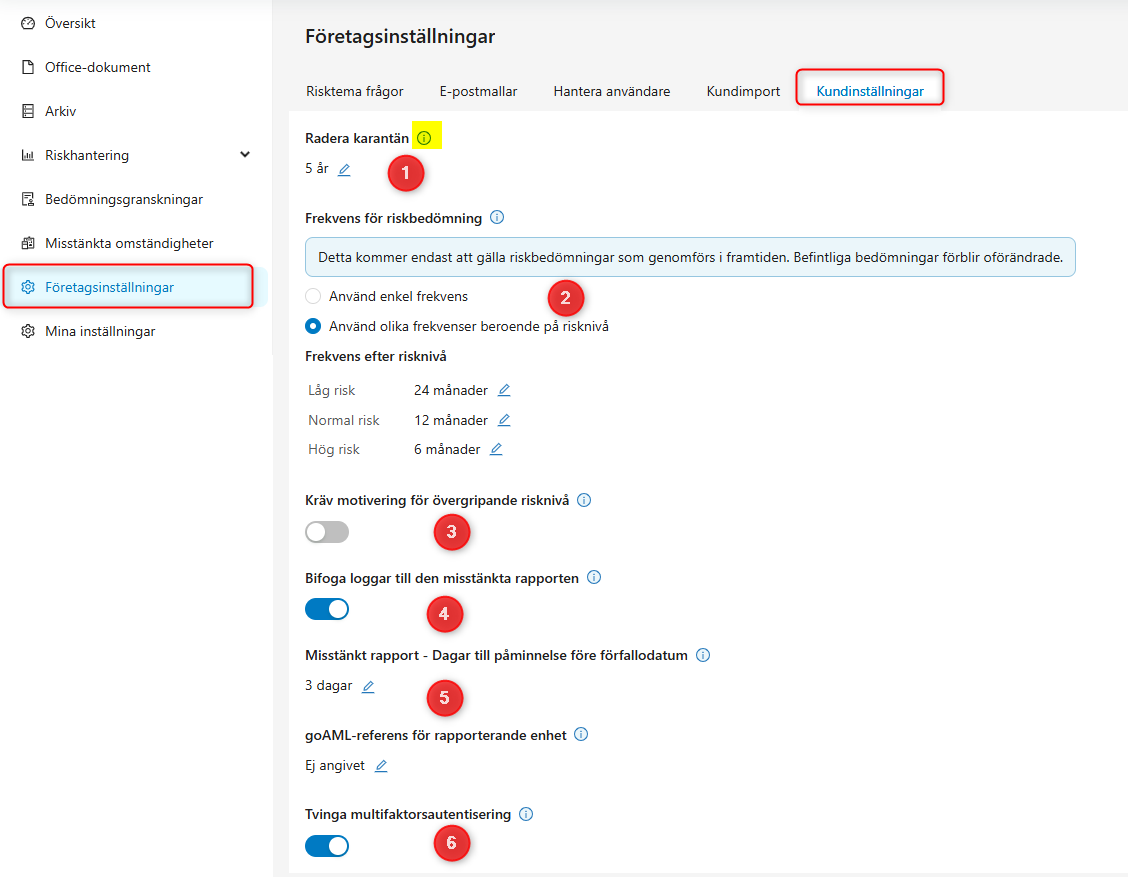Go to Arkiv in the sidebar
1128x877 pixels.
(x=60, y=111)
